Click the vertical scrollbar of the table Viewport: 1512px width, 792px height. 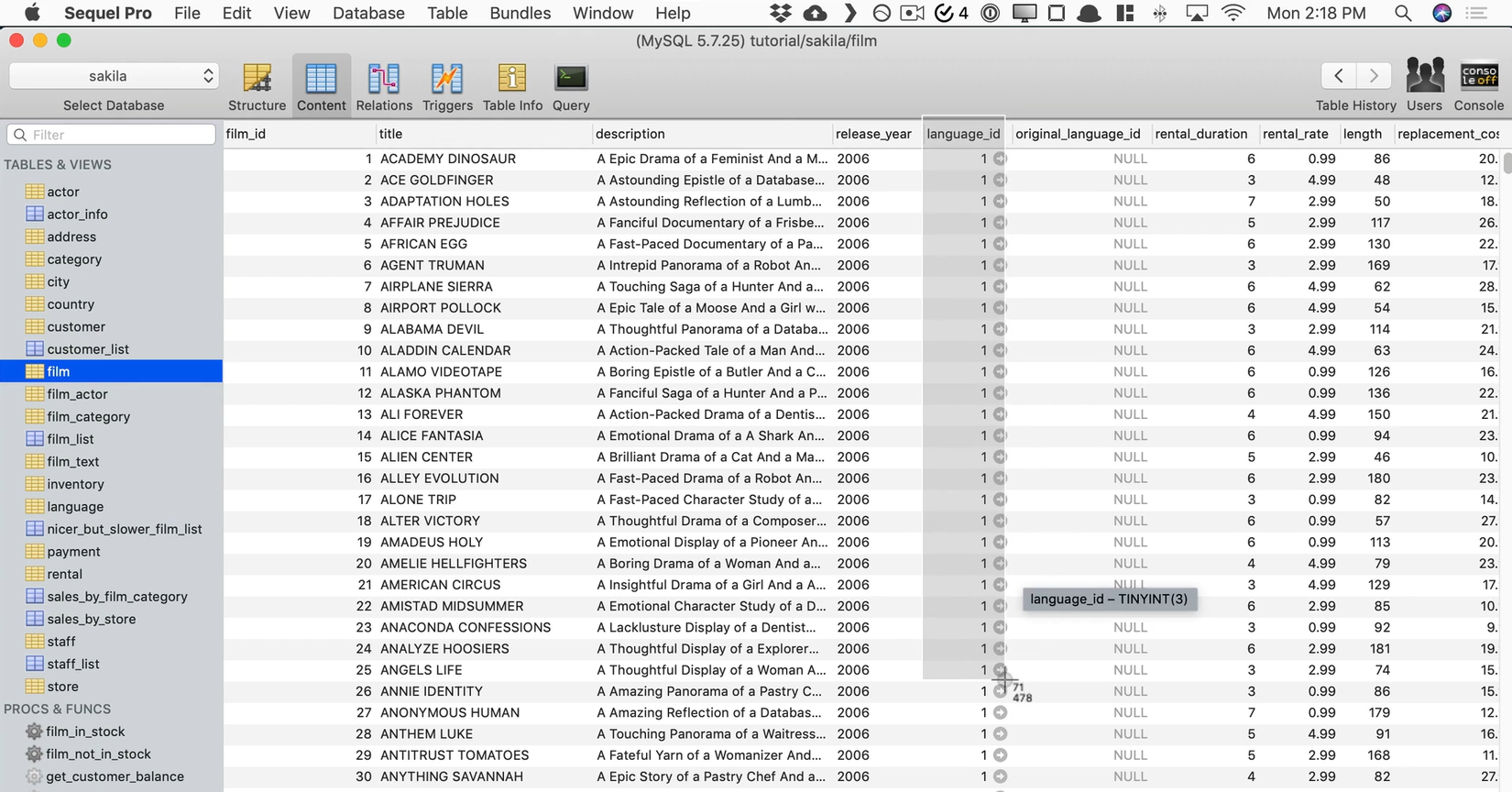click(1507, 165)
